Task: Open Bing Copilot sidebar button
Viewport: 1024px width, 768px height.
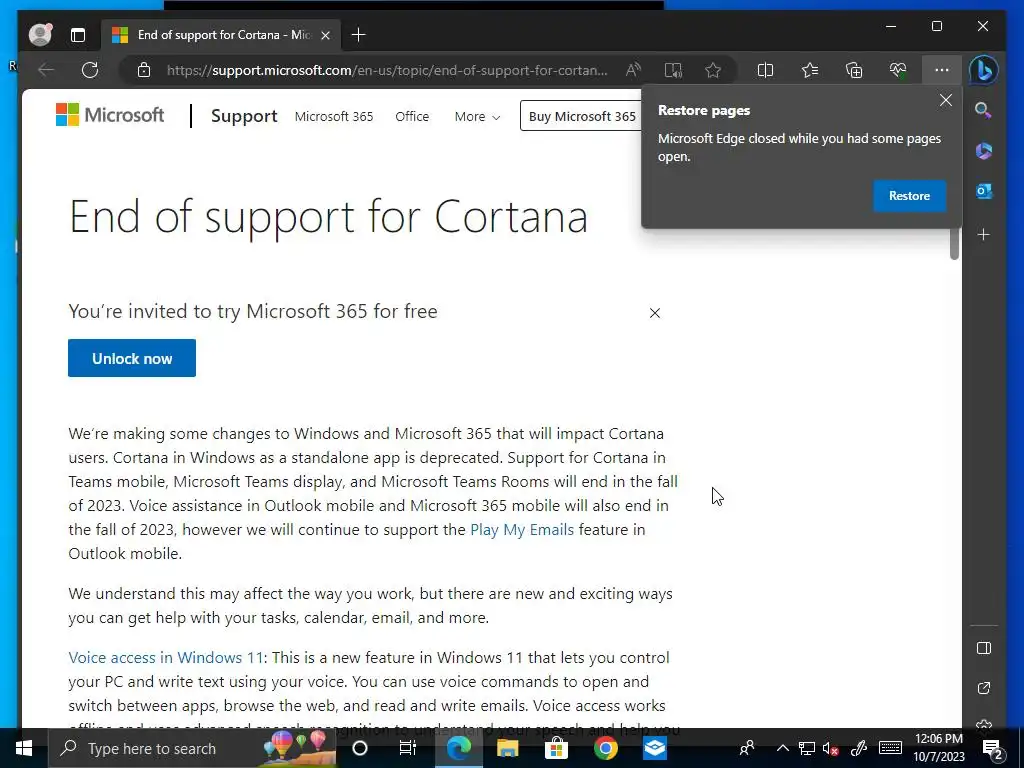Action: point(984,70)
